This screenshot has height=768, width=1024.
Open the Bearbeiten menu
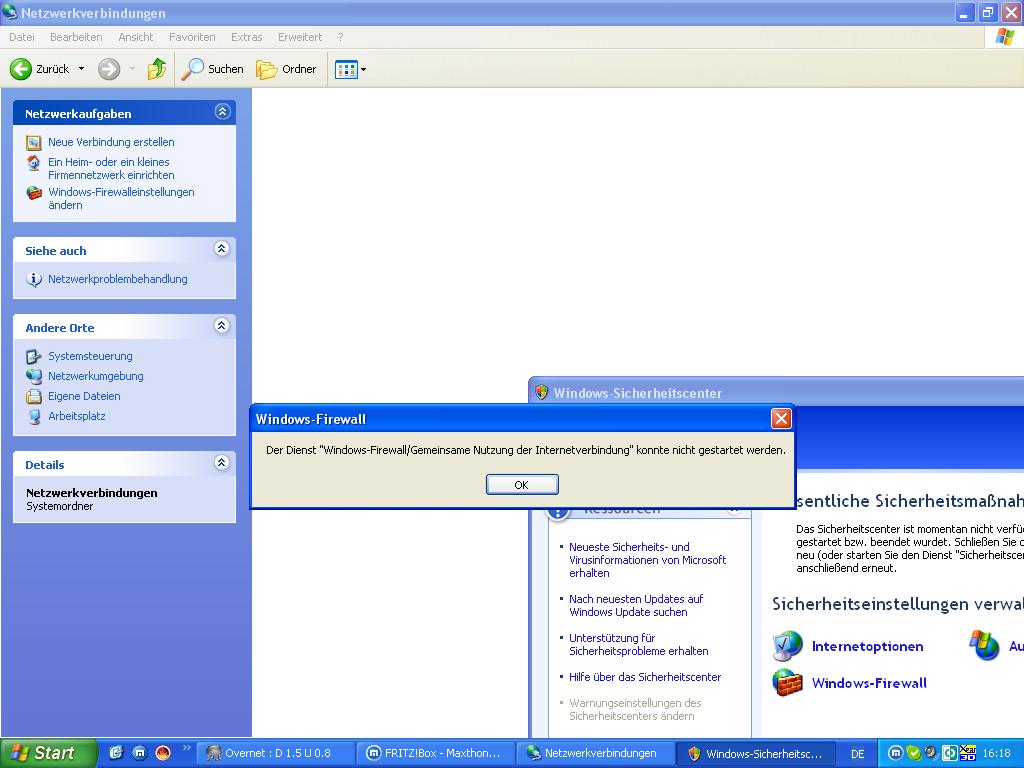point(76,37)
